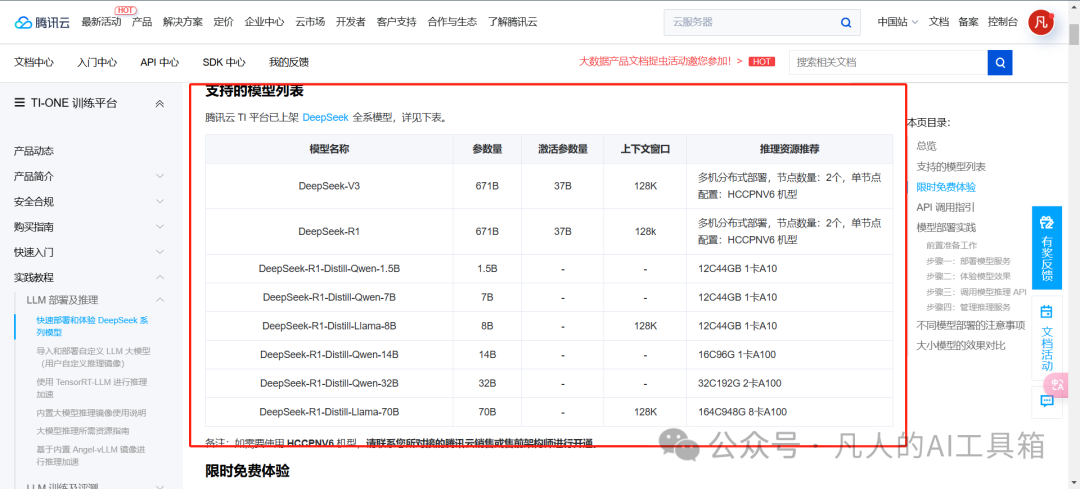Image resolution: width=1080 pixels, height=489 pixels.
Task: Jump to 模型部署实践 in page contents
Action: pyautogui.click(x=946, y=227)
